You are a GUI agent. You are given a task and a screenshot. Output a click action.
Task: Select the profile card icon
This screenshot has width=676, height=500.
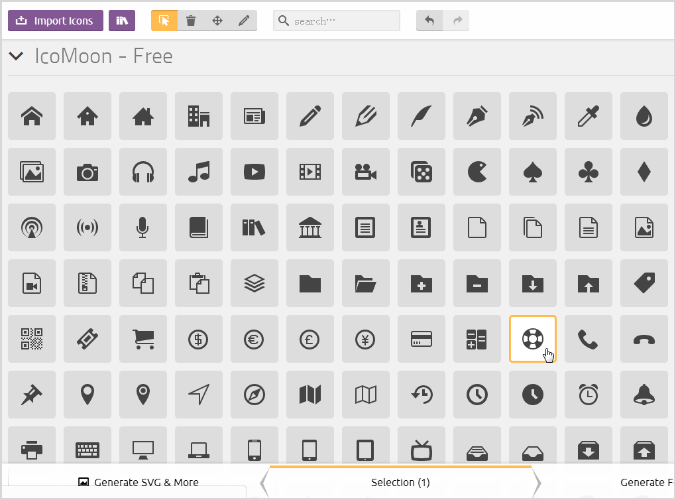[x=421, y=227]
